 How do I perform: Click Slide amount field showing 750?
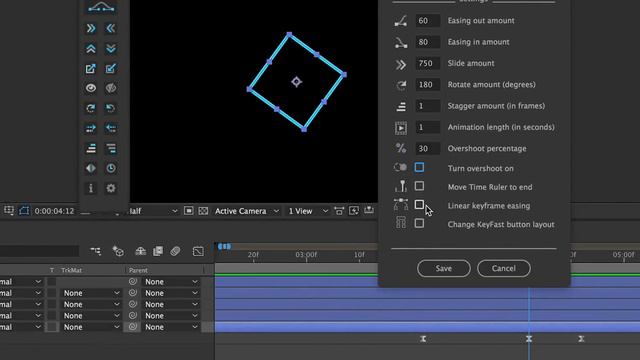click(427, 63)
